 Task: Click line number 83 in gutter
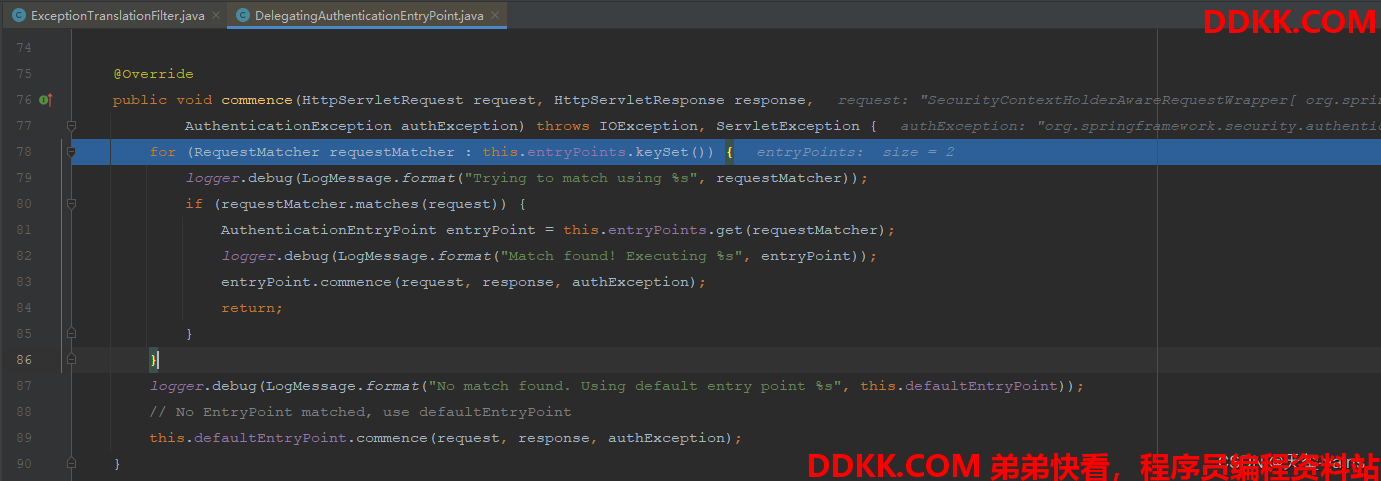tap(24, 282)
